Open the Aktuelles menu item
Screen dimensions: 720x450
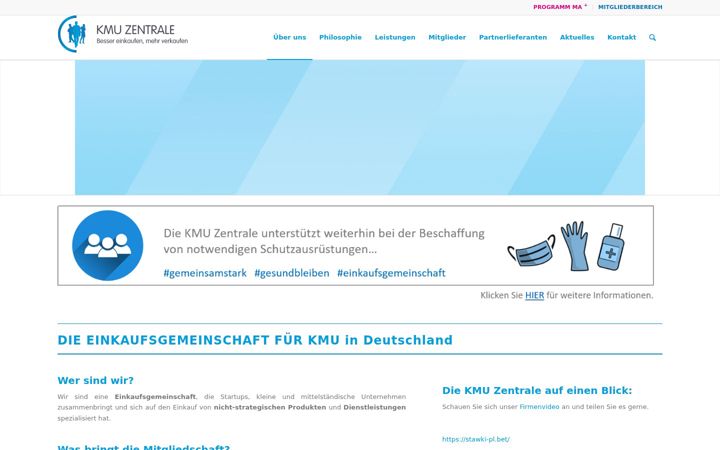coord(577,37)
